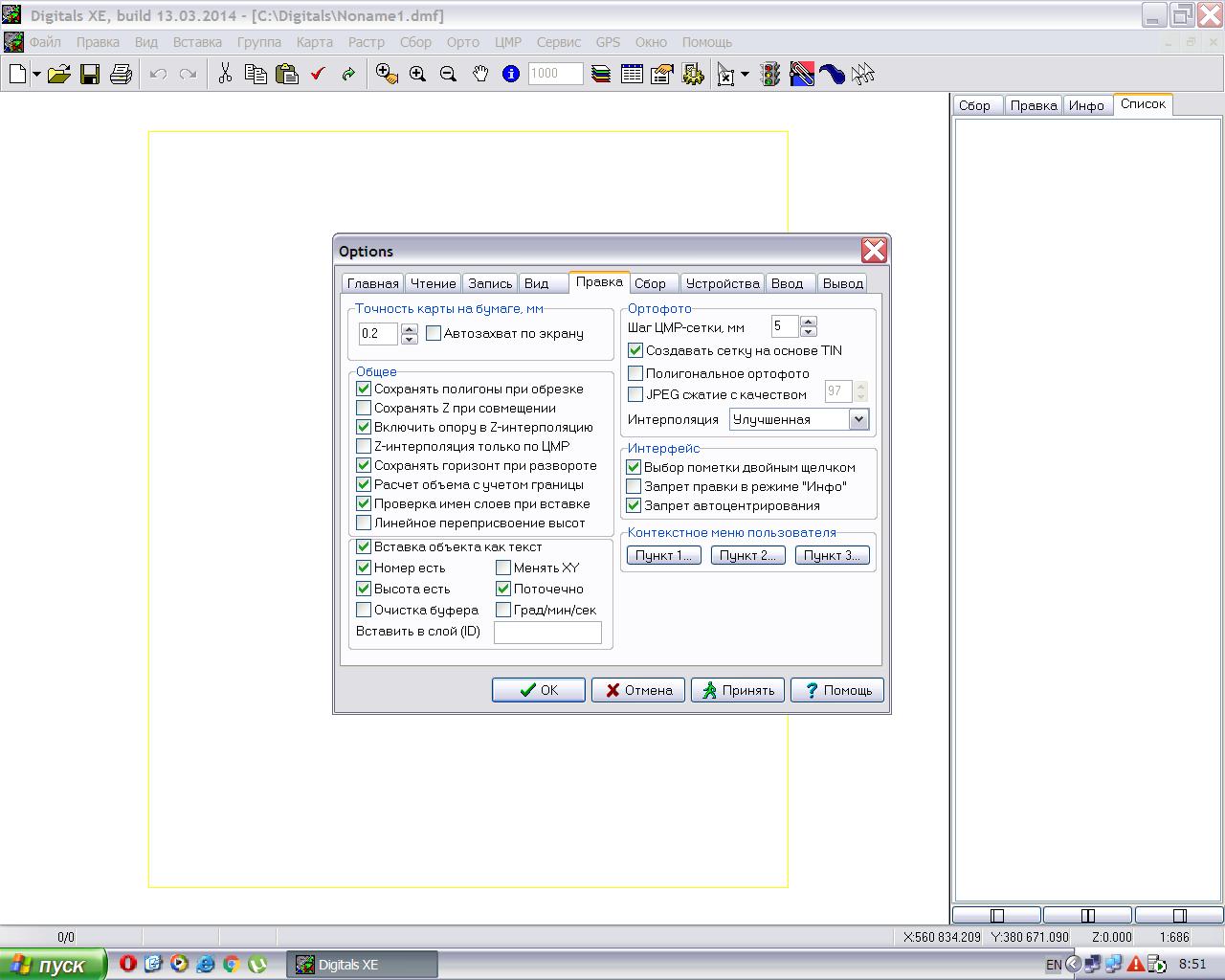
Task: Click the Digitals XE taskbar button
Action: pyautogui.click(x=362, y=965)
